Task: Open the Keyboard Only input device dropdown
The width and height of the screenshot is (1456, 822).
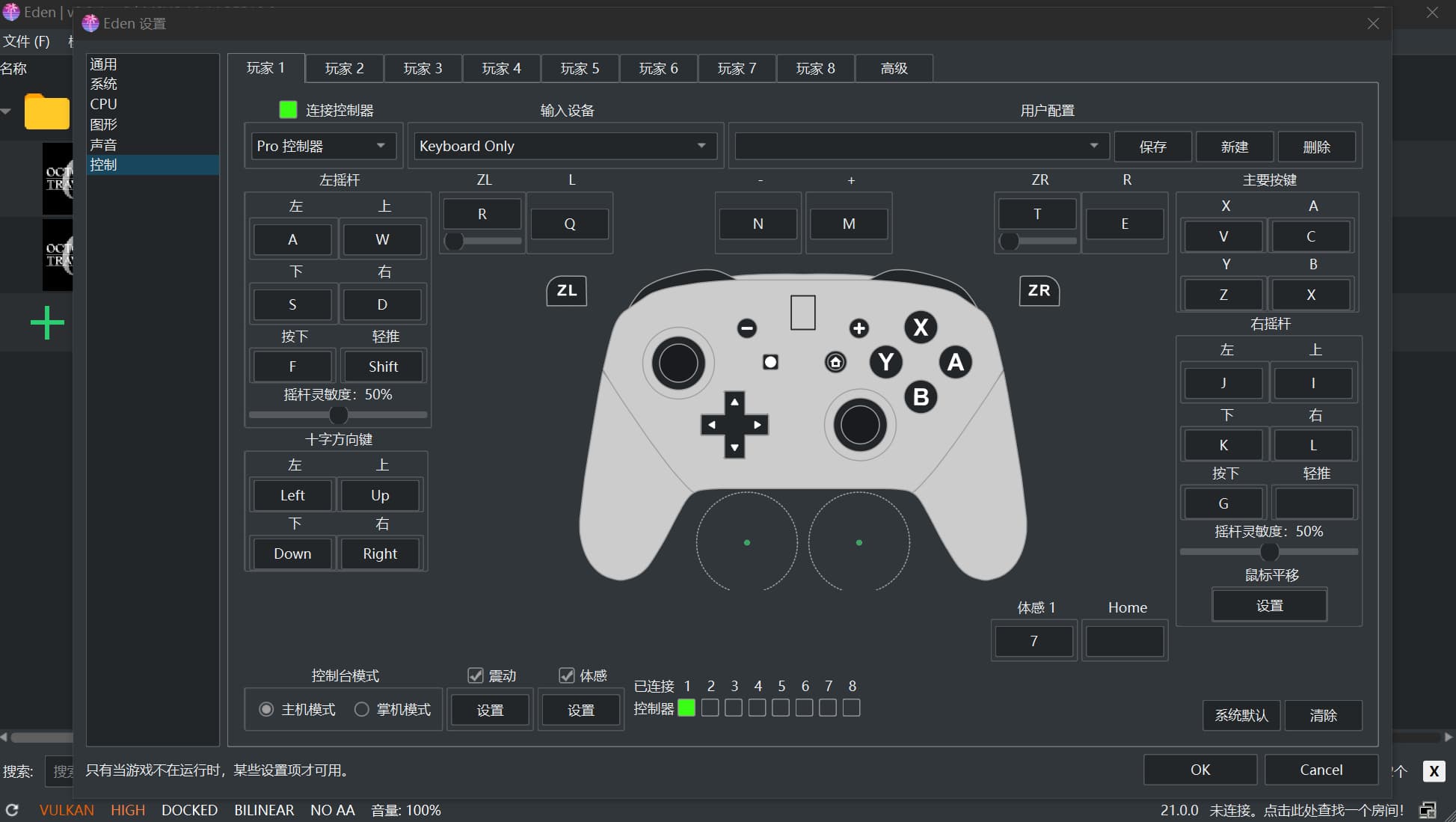Action: coord(565,146)
